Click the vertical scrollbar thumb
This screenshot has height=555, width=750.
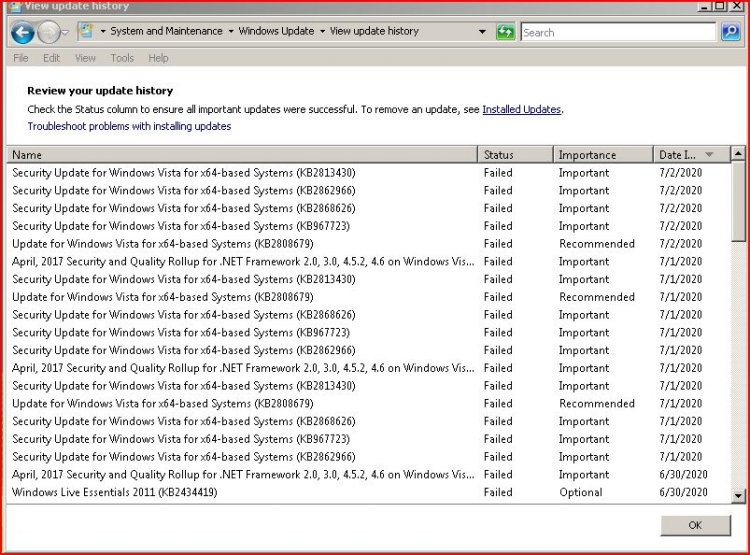click(x=739, y=201)
